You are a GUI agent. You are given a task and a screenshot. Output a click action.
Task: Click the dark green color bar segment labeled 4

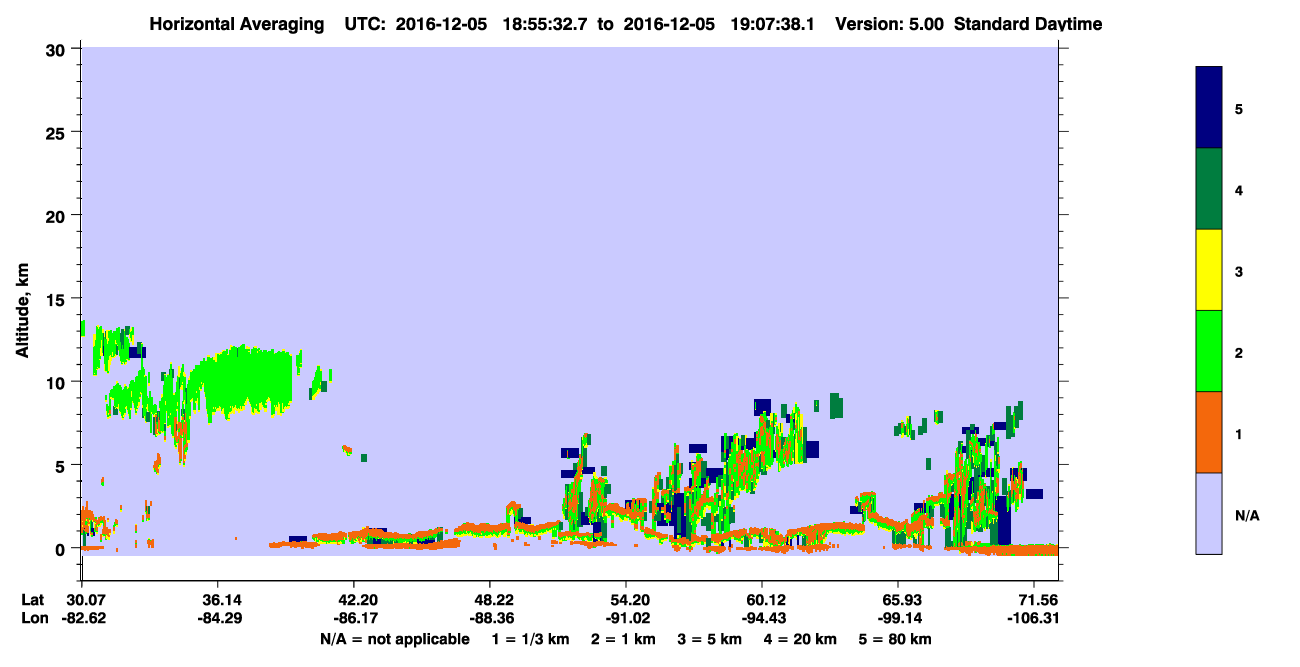pos(1209,189)
